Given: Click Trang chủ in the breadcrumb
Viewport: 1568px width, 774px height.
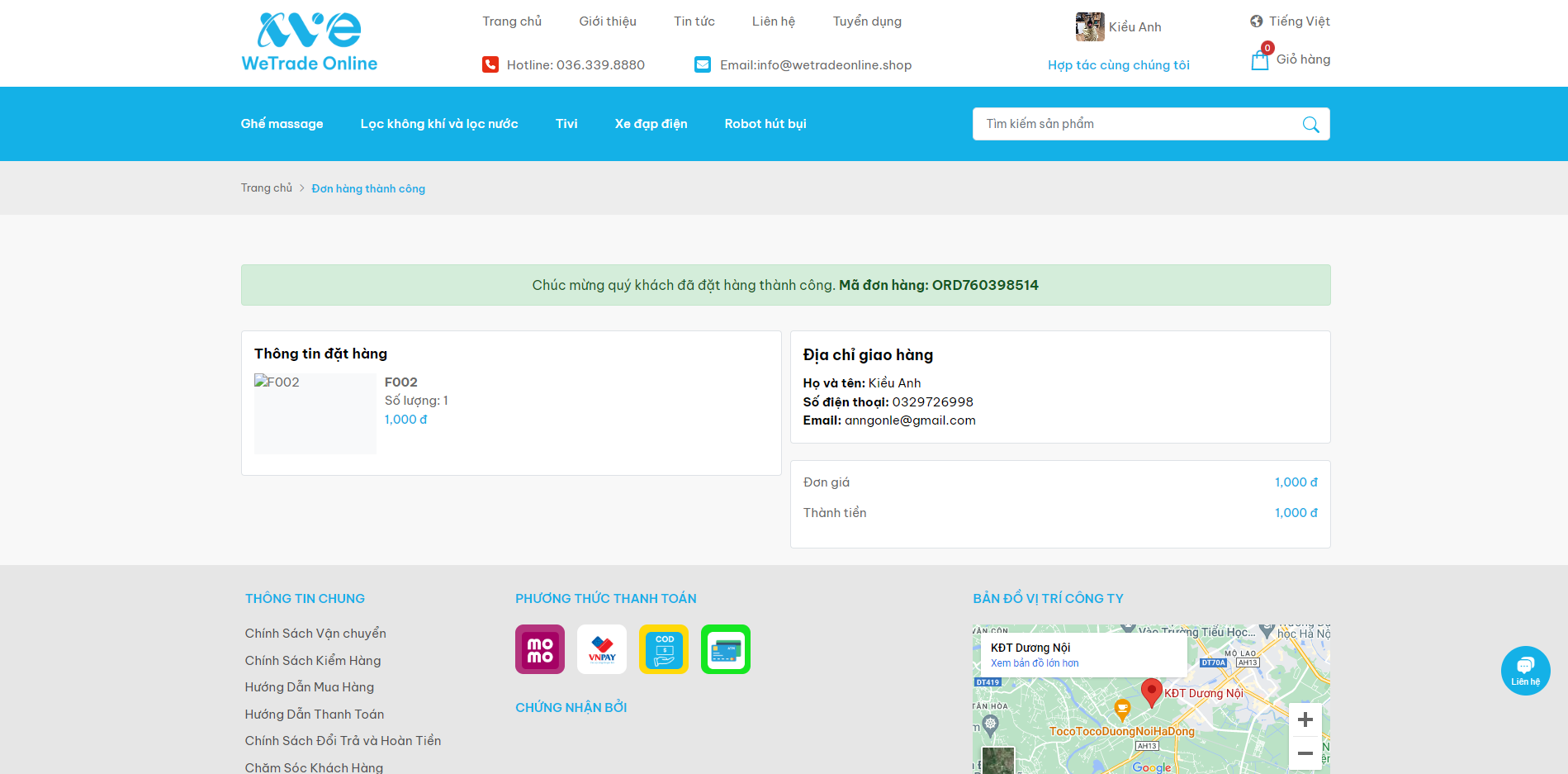Looking at the screenshot, I should pos(266,188).
